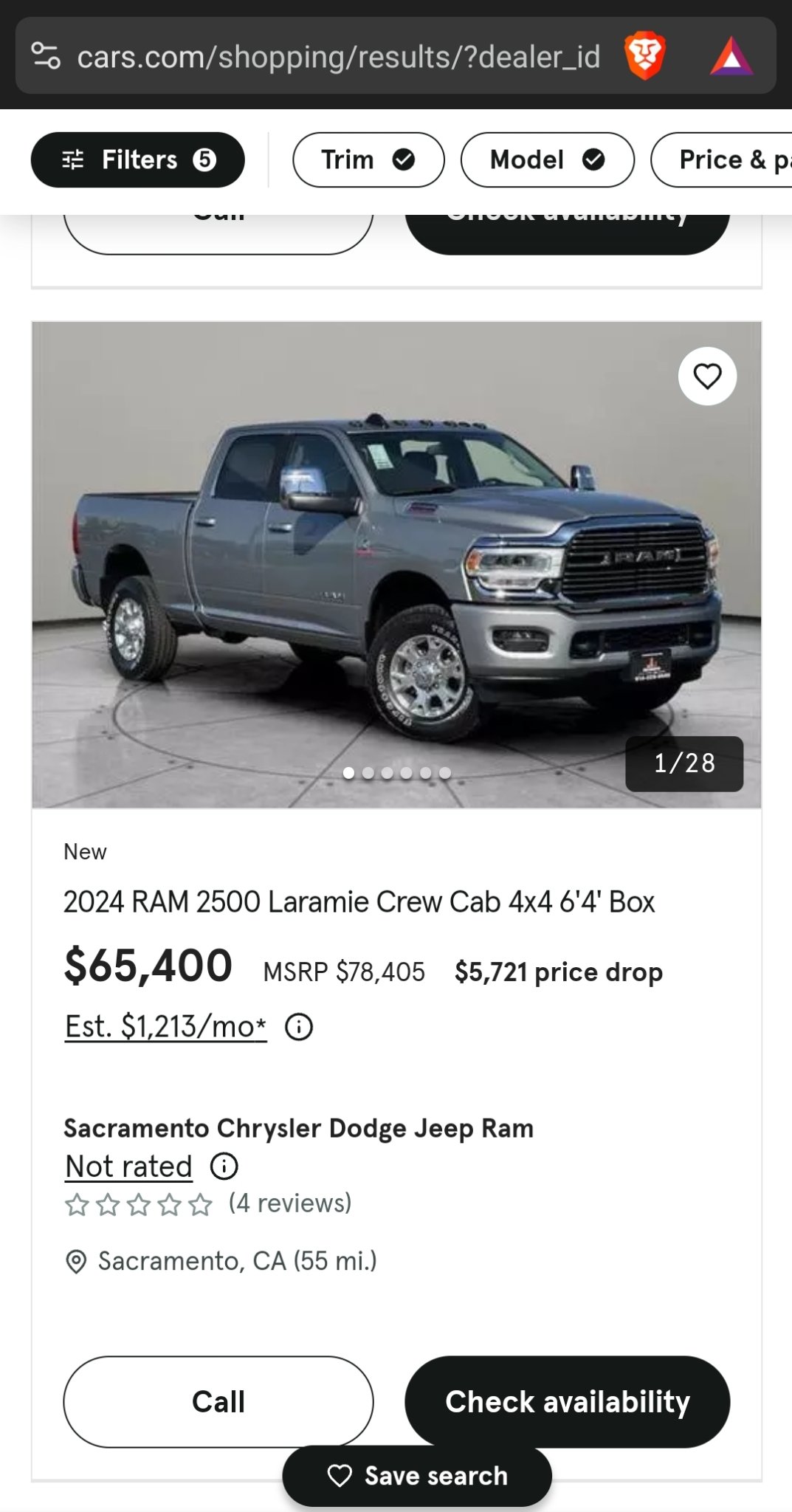The image size is (792, 1512).
Task: Tap the location pin icon near Sacramento
Action: tap(76, 1262)
